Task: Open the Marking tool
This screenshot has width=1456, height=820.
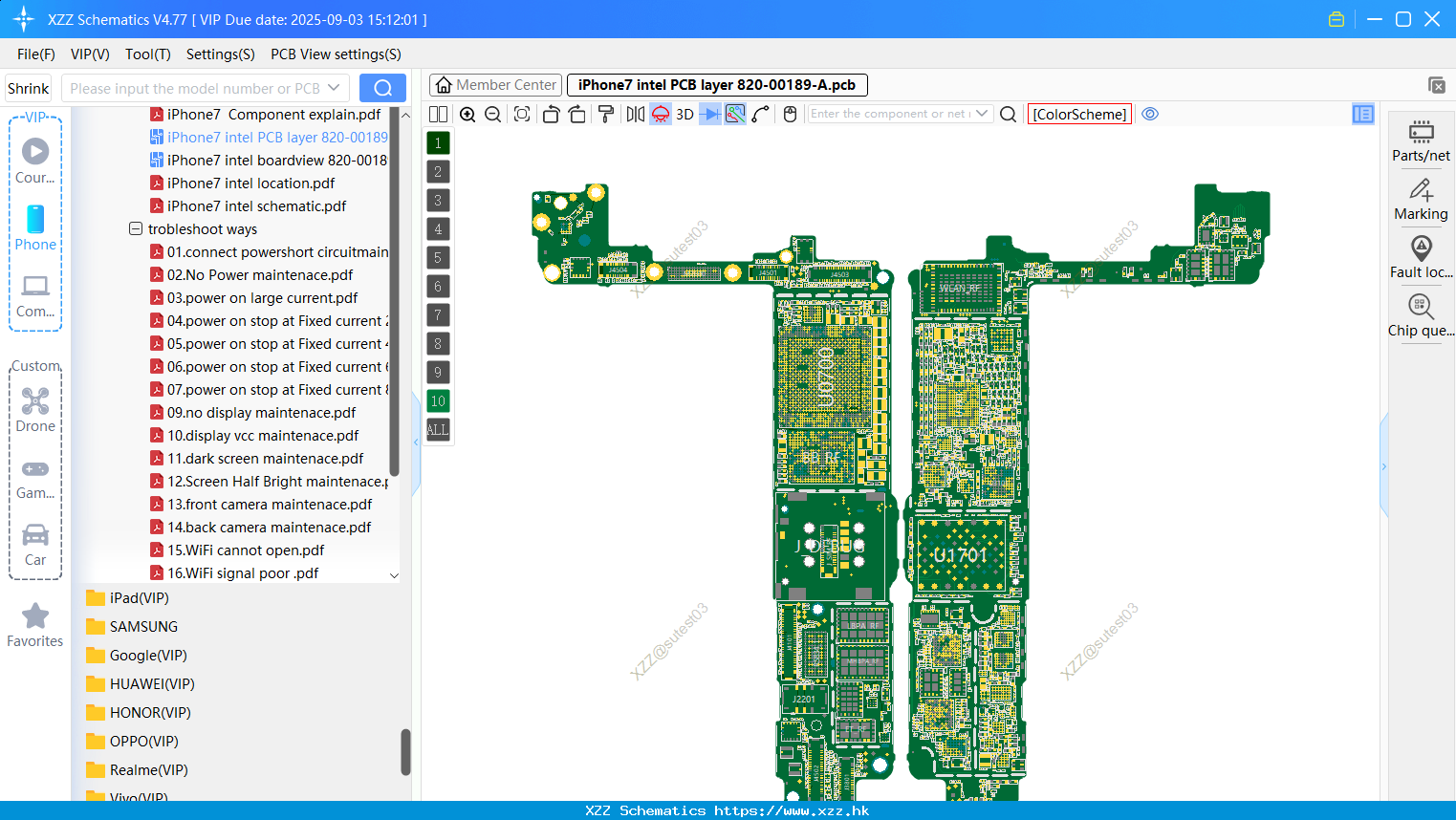Action: [x=1421, y=200]
